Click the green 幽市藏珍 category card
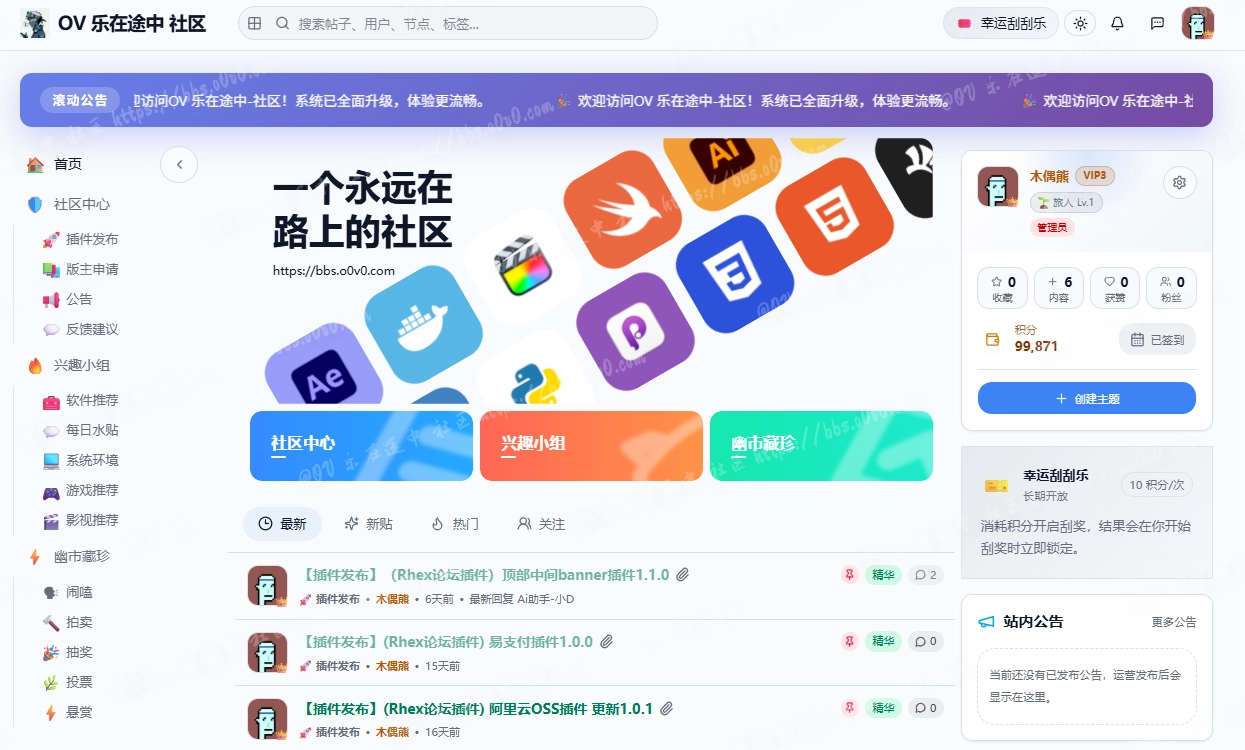1245x750 pixels. point(821,446)
